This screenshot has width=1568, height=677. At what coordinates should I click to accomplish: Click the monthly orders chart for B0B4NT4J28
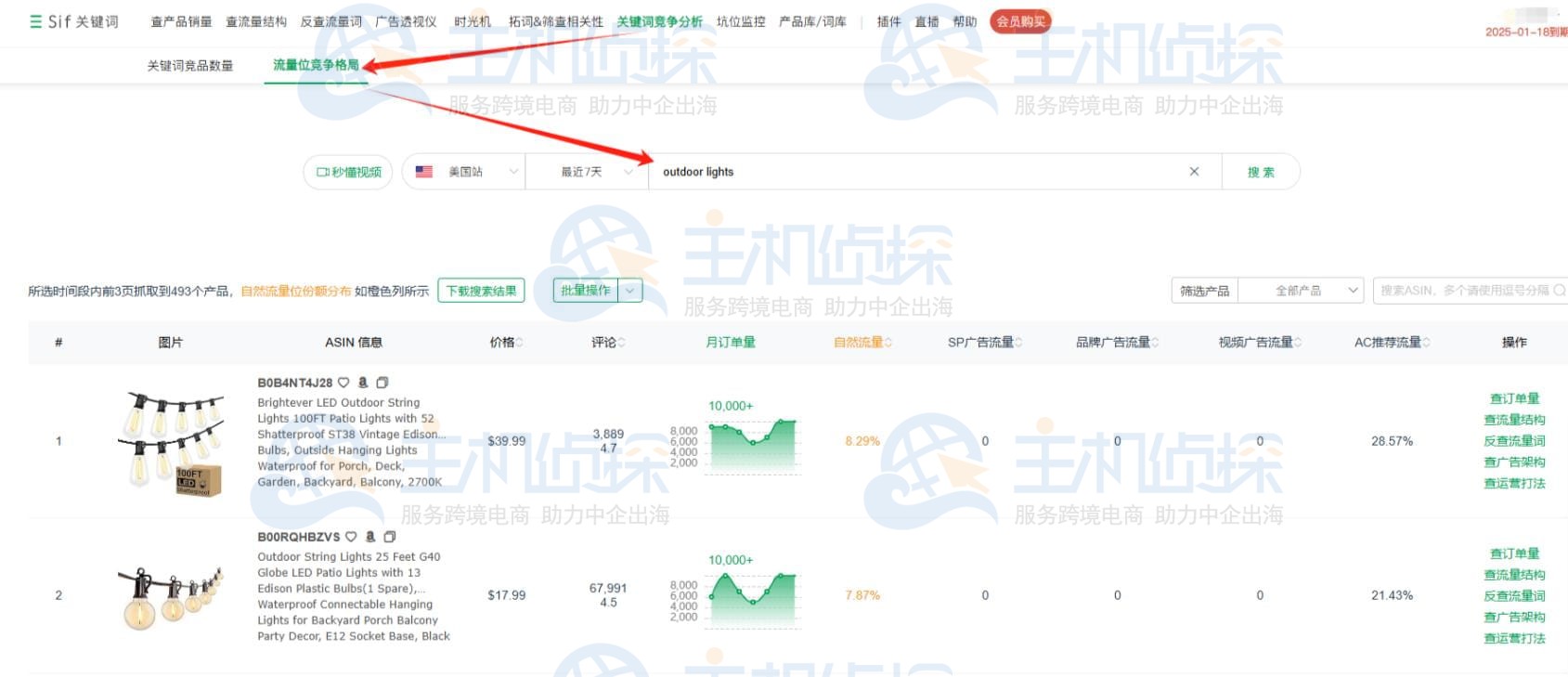[752, 446]
